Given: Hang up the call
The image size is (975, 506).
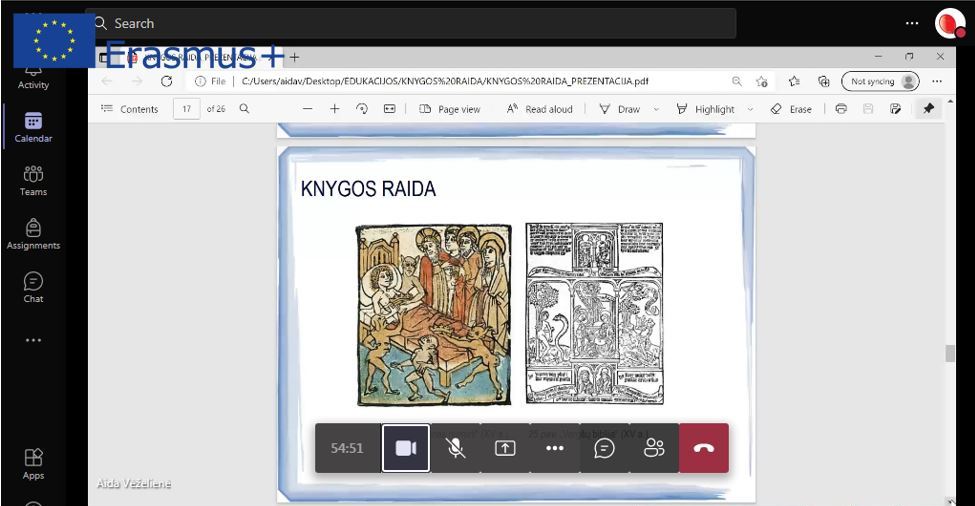Looking at the screenshot, I should click(704, 448).
